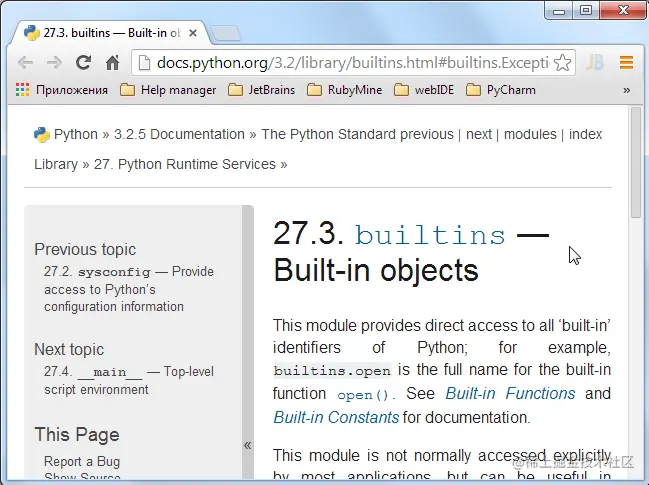Viewport: 649px width, 485px height.
Task: Click the builtins.open code text
Action: point(332,370)
